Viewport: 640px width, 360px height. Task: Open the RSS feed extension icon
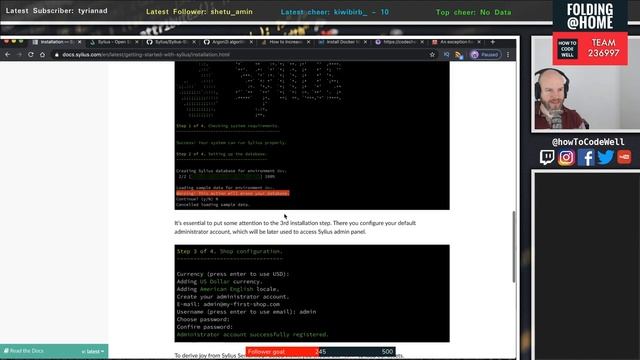459,55
